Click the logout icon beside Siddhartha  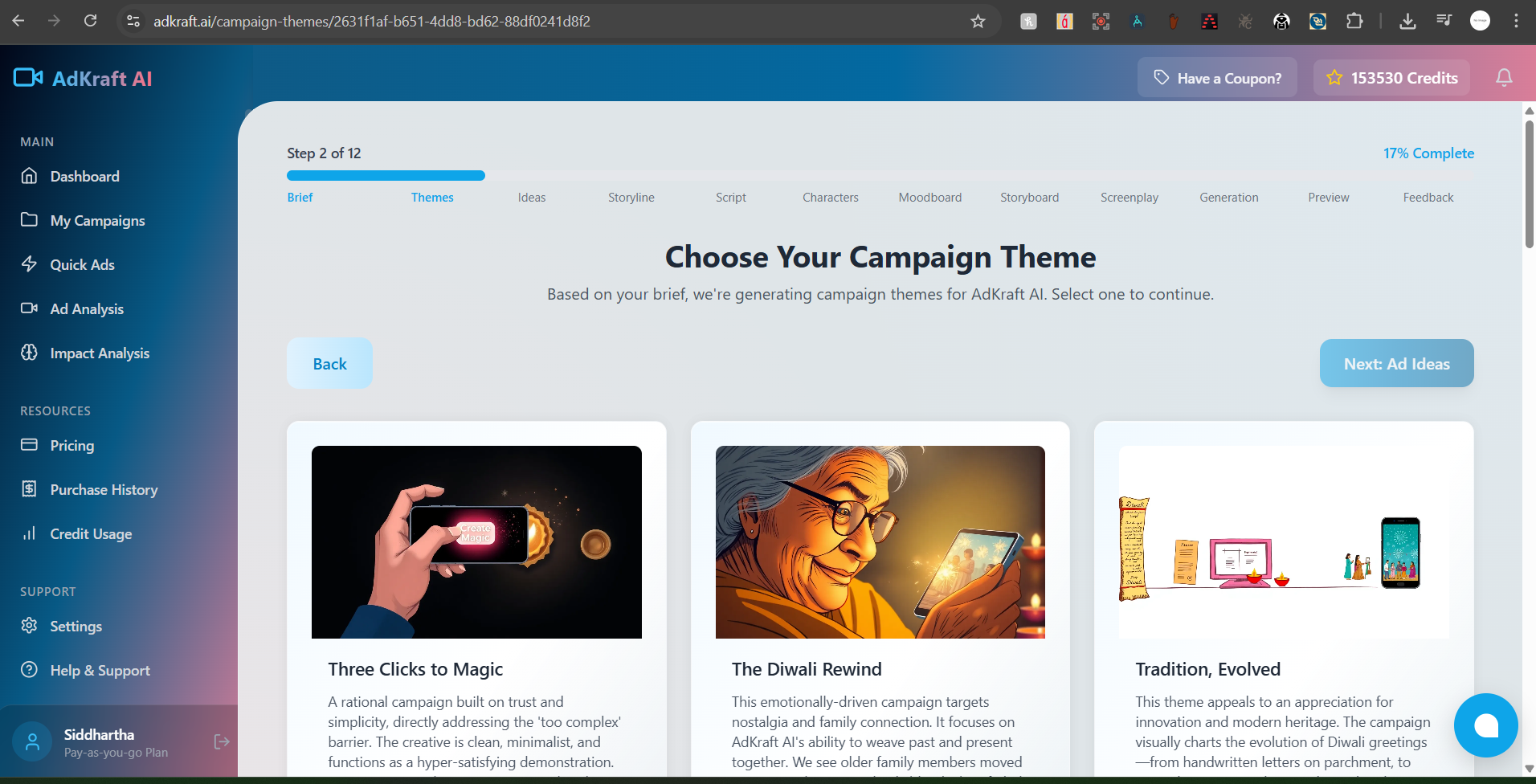222,741
